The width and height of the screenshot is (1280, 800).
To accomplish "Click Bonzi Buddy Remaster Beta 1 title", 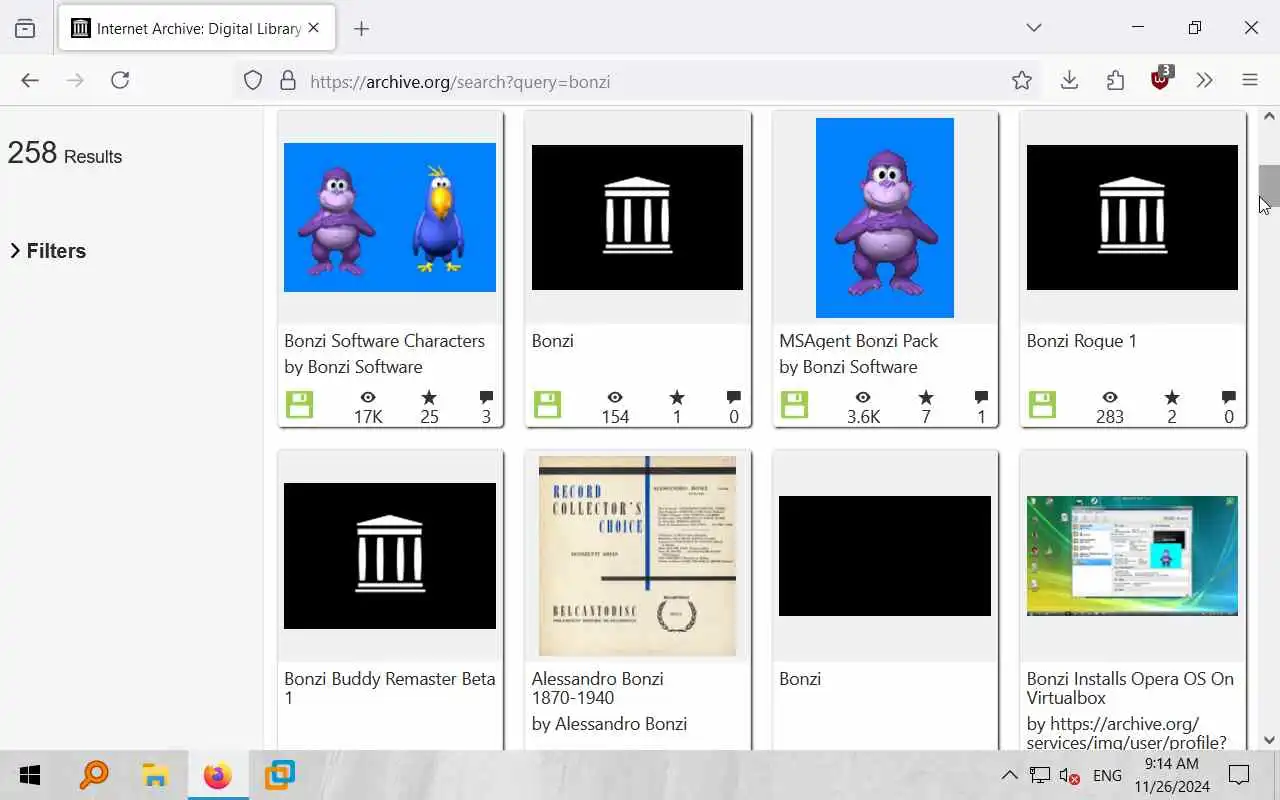I will click(390, 688).
